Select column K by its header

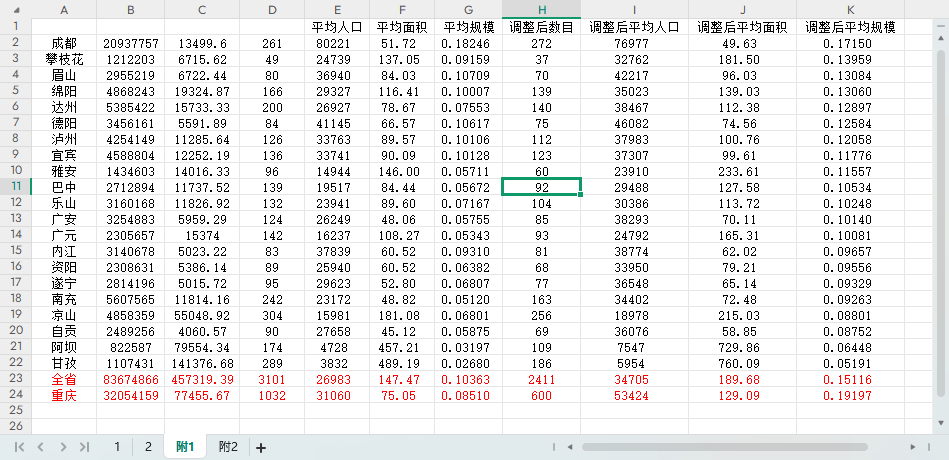point(850,9)
